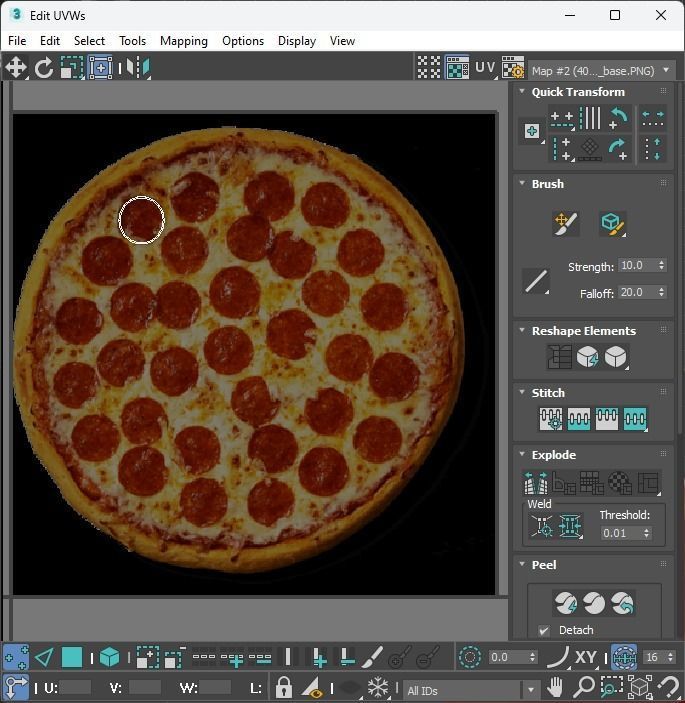
Task: Click the Strength spinner arrows
Action: point(661,265)
